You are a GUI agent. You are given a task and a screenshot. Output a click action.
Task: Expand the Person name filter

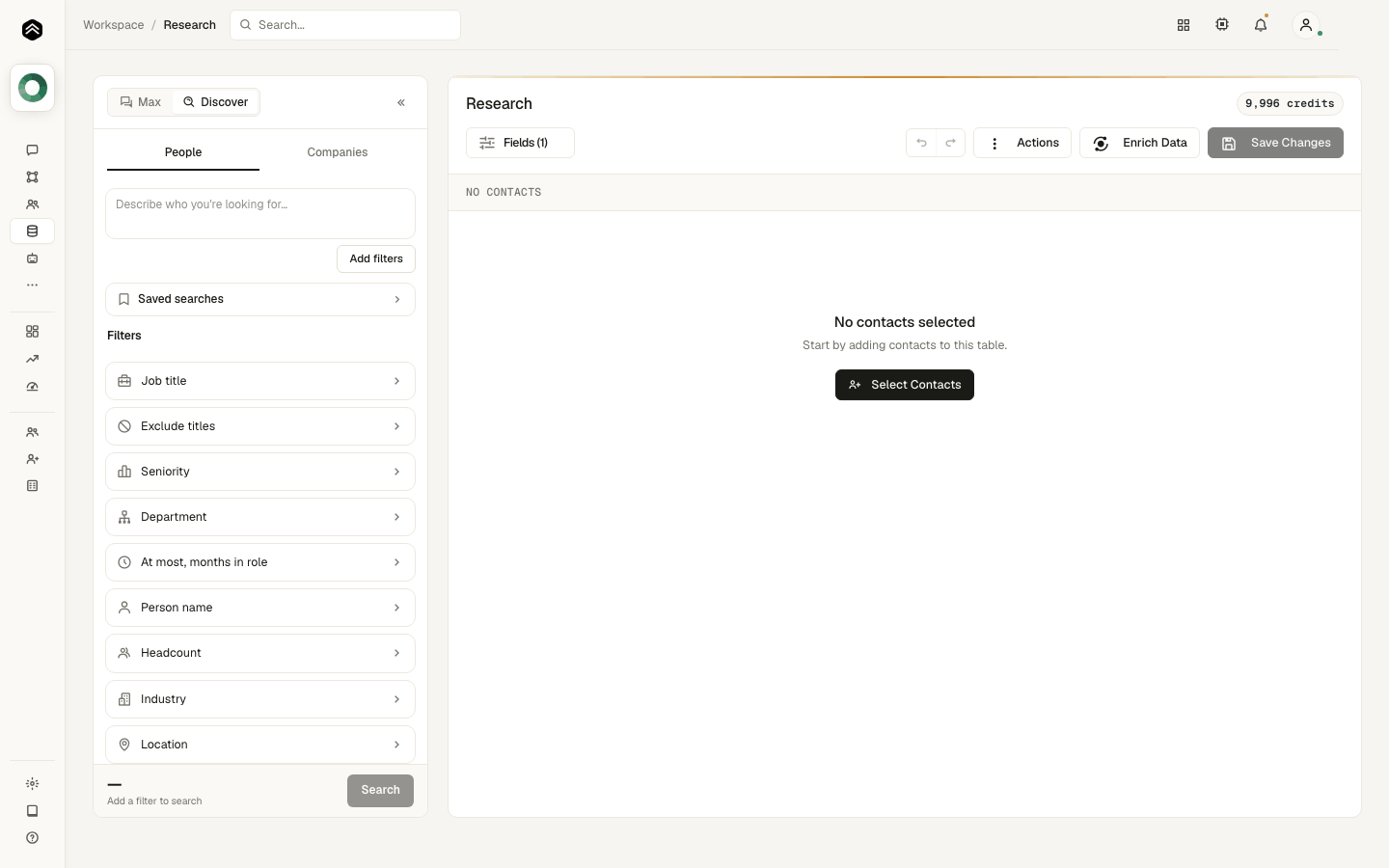tap(260, 608)
